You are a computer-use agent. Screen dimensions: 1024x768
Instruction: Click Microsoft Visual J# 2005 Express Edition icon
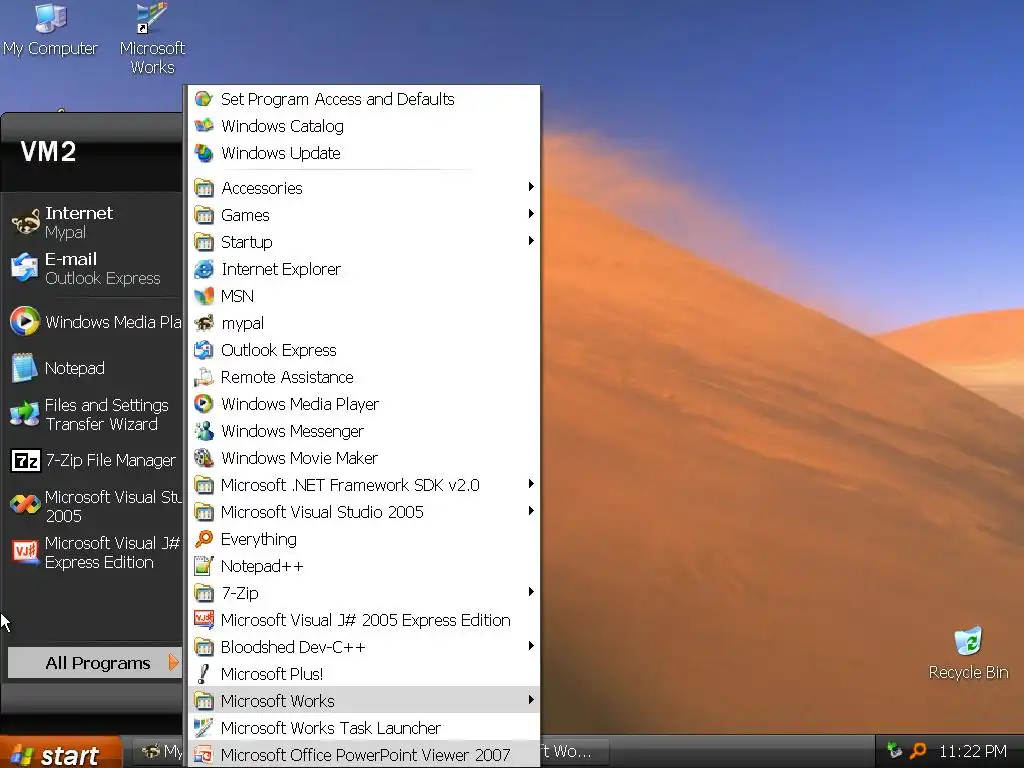tap(204, 620)
